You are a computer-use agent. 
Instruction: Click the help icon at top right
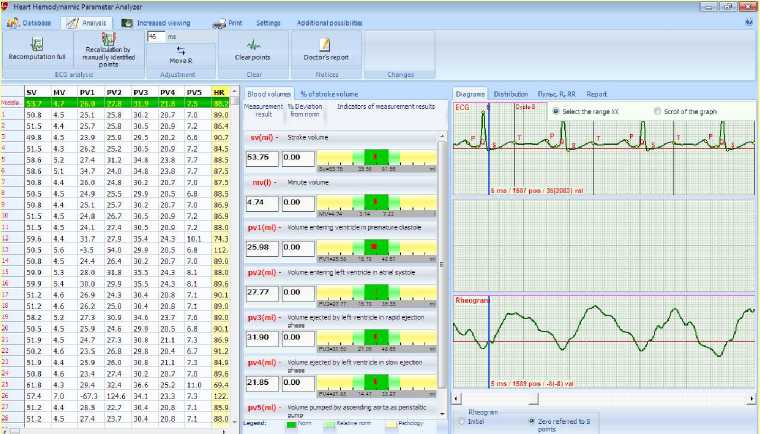point(749,21)
